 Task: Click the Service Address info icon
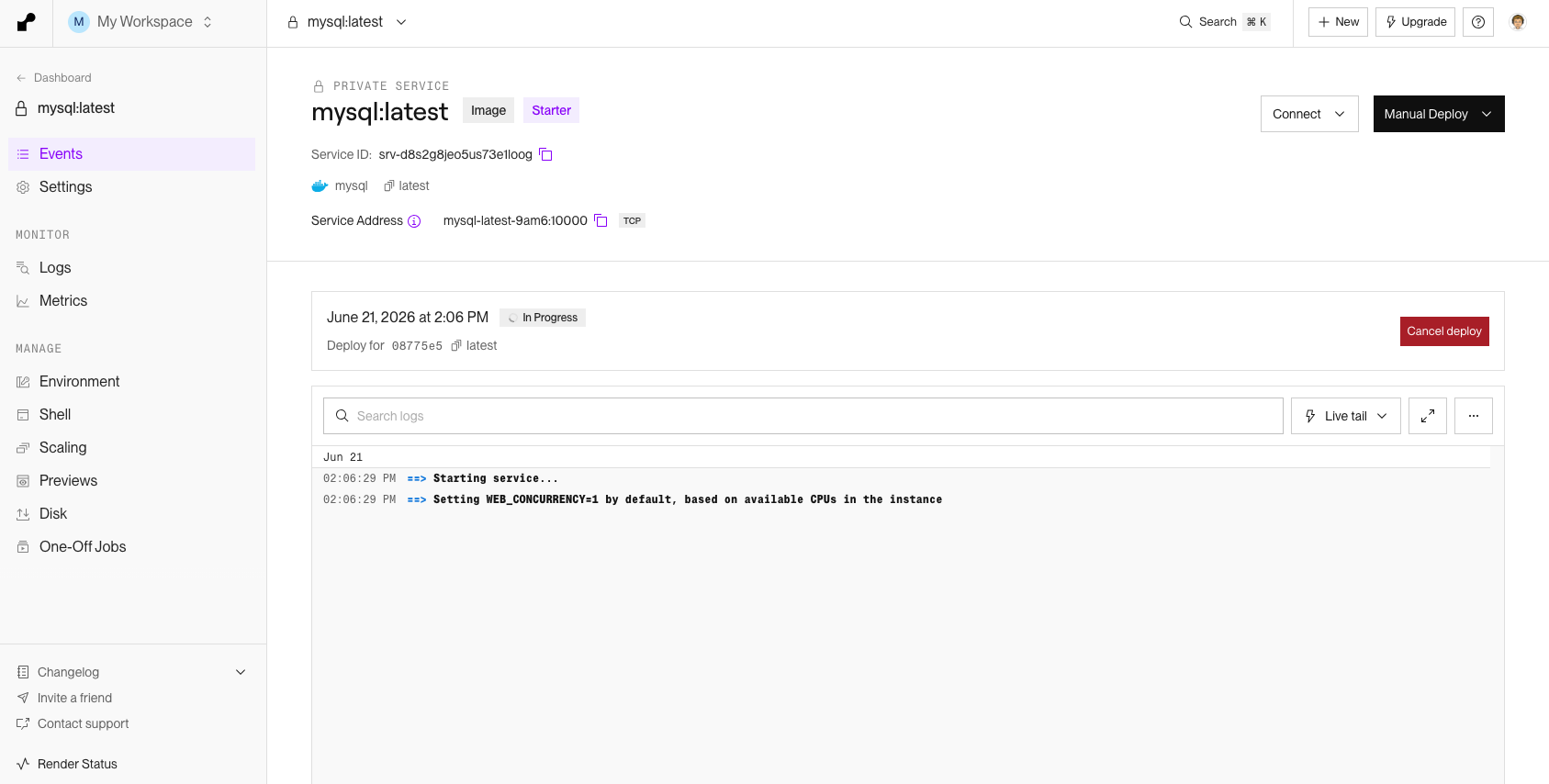(x=414, y=221)
